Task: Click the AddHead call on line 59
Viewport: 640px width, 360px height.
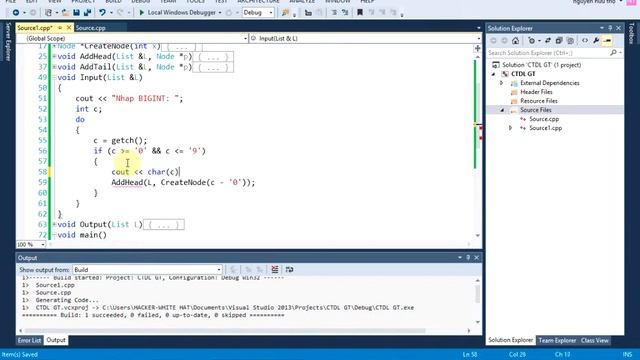Action: tap(127, 182)
